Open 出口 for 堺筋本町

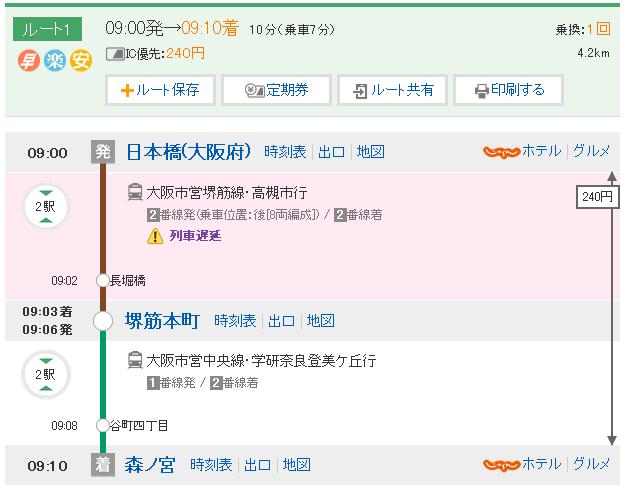[x=281, y=321]
